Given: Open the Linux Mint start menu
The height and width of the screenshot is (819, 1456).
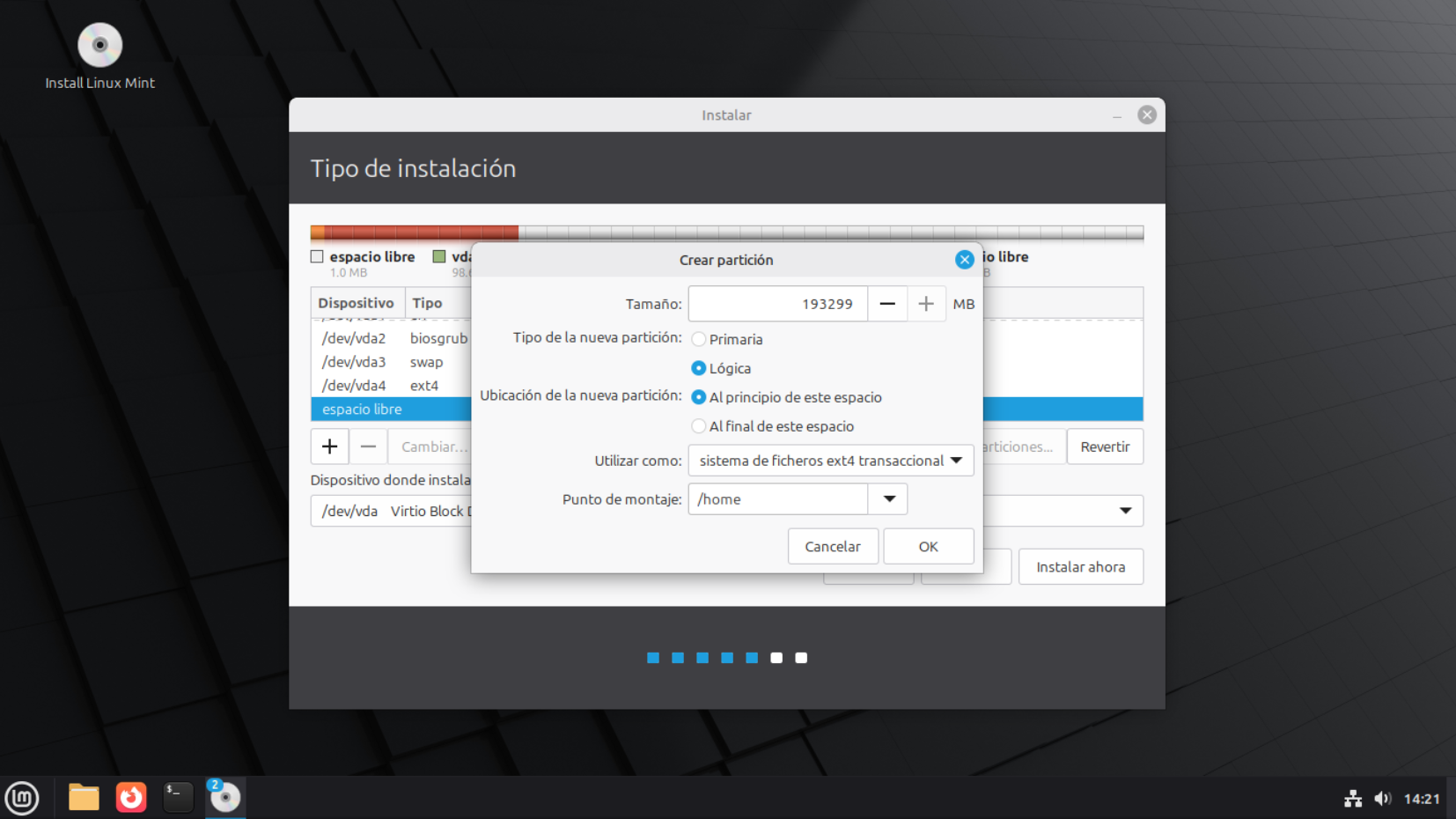Looking at the screenshot, I should 22,798.
